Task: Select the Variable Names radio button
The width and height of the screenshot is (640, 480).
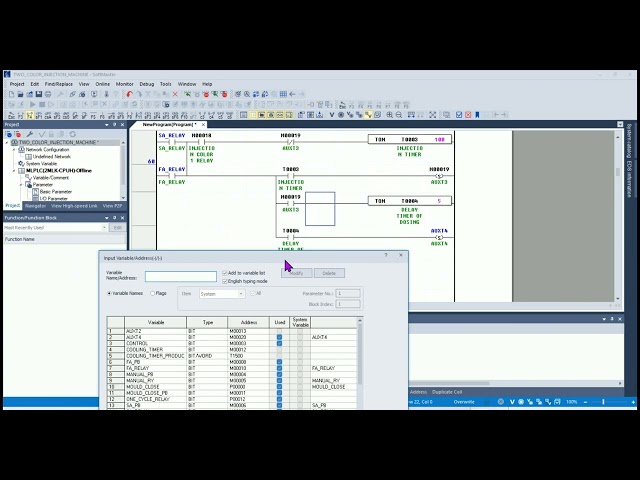Action: tap(109, 293)
